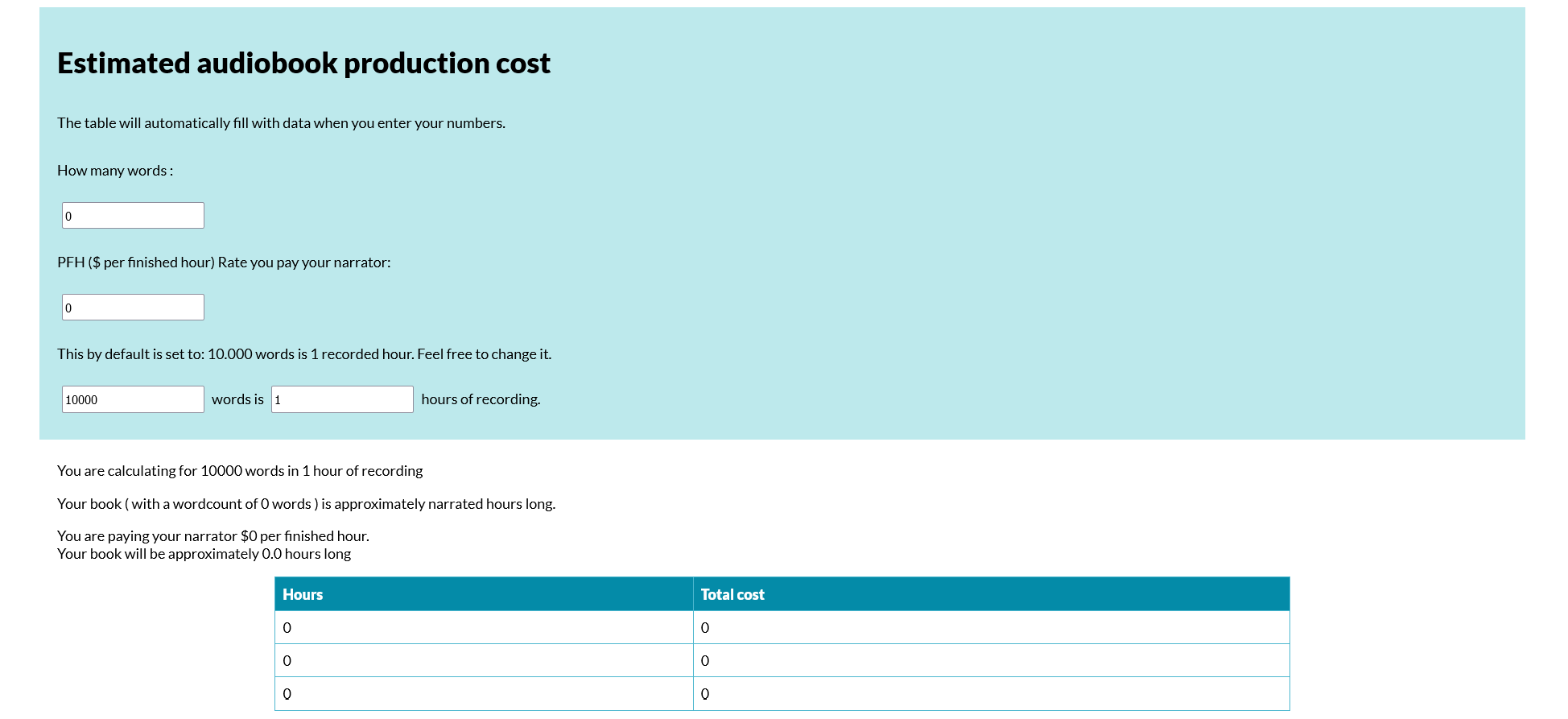
Task: Focus the PFH narrator rate input field
Action: coord(133,308)
